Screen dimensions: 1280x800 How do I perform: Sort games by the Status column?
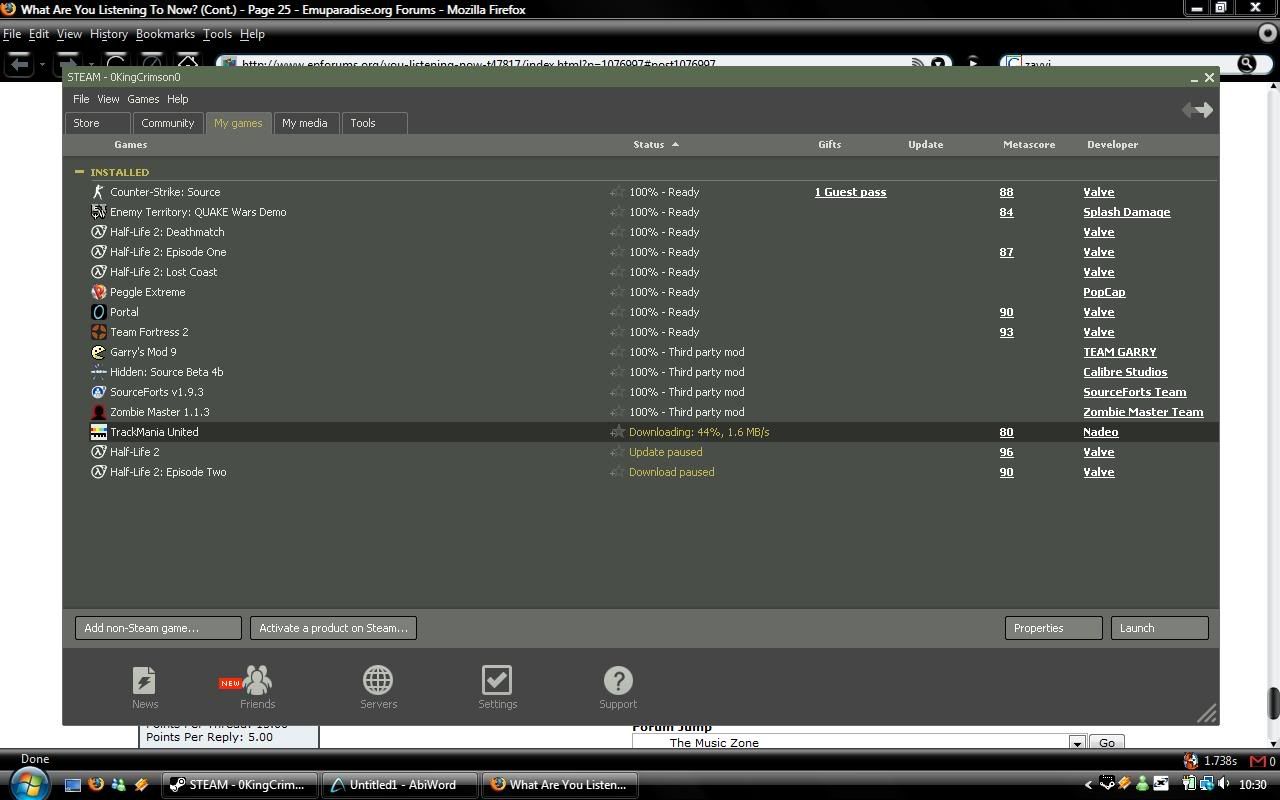coord(656,145)
